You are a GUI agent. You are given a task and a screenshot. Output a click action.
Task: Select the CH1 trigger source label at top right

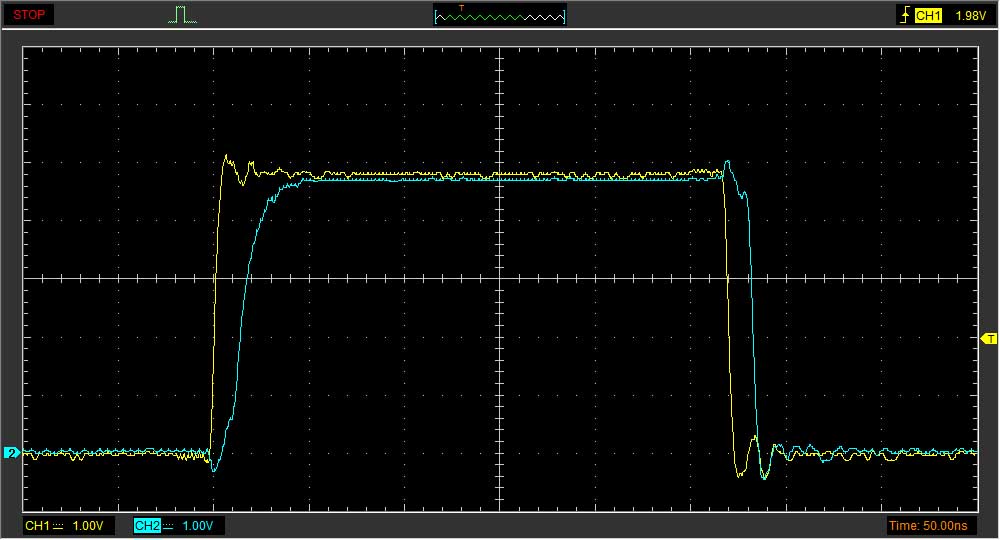929,16
